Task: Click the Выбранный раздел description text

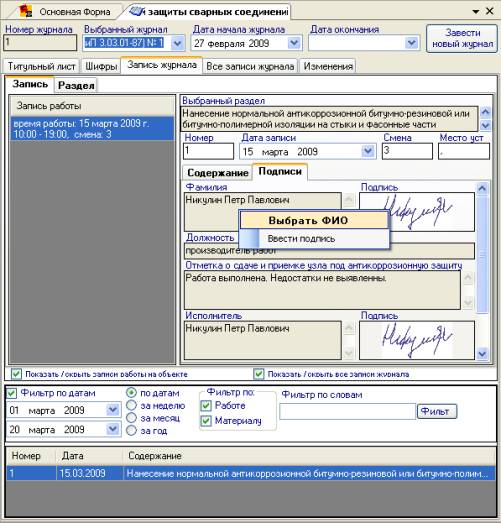Action: (x=329, y=119)
